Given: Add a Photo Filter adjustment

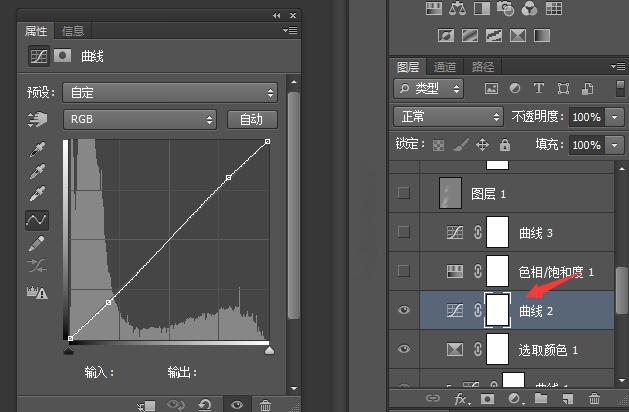Looking at the screenshot, I should click(505, 8).
